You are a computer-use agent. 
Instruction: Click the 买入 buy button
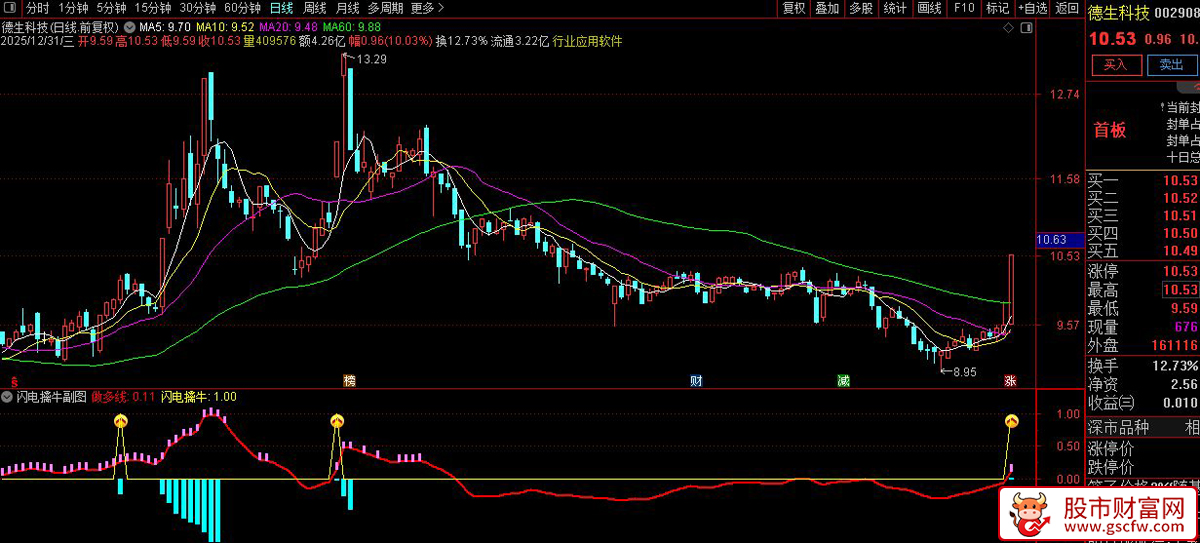click(x=1116, y=65)
